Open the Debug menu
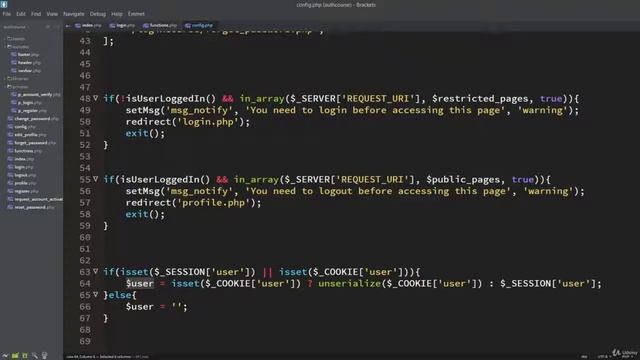This screenshot has width=640, height=360. click(x=98, y=14)
